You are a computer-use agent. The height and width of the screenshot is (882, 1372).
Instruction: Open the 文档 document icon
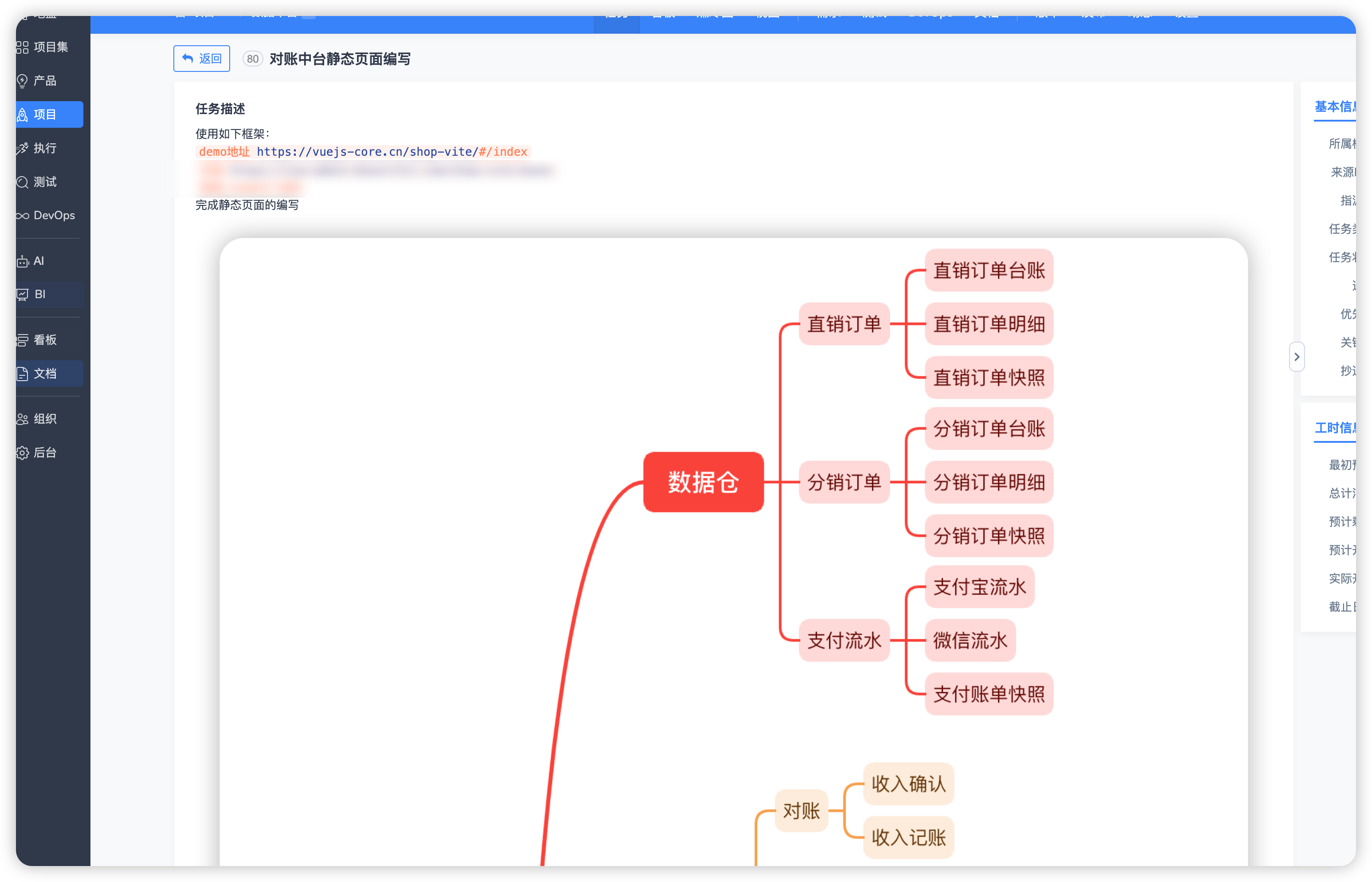tap(22, 374)
